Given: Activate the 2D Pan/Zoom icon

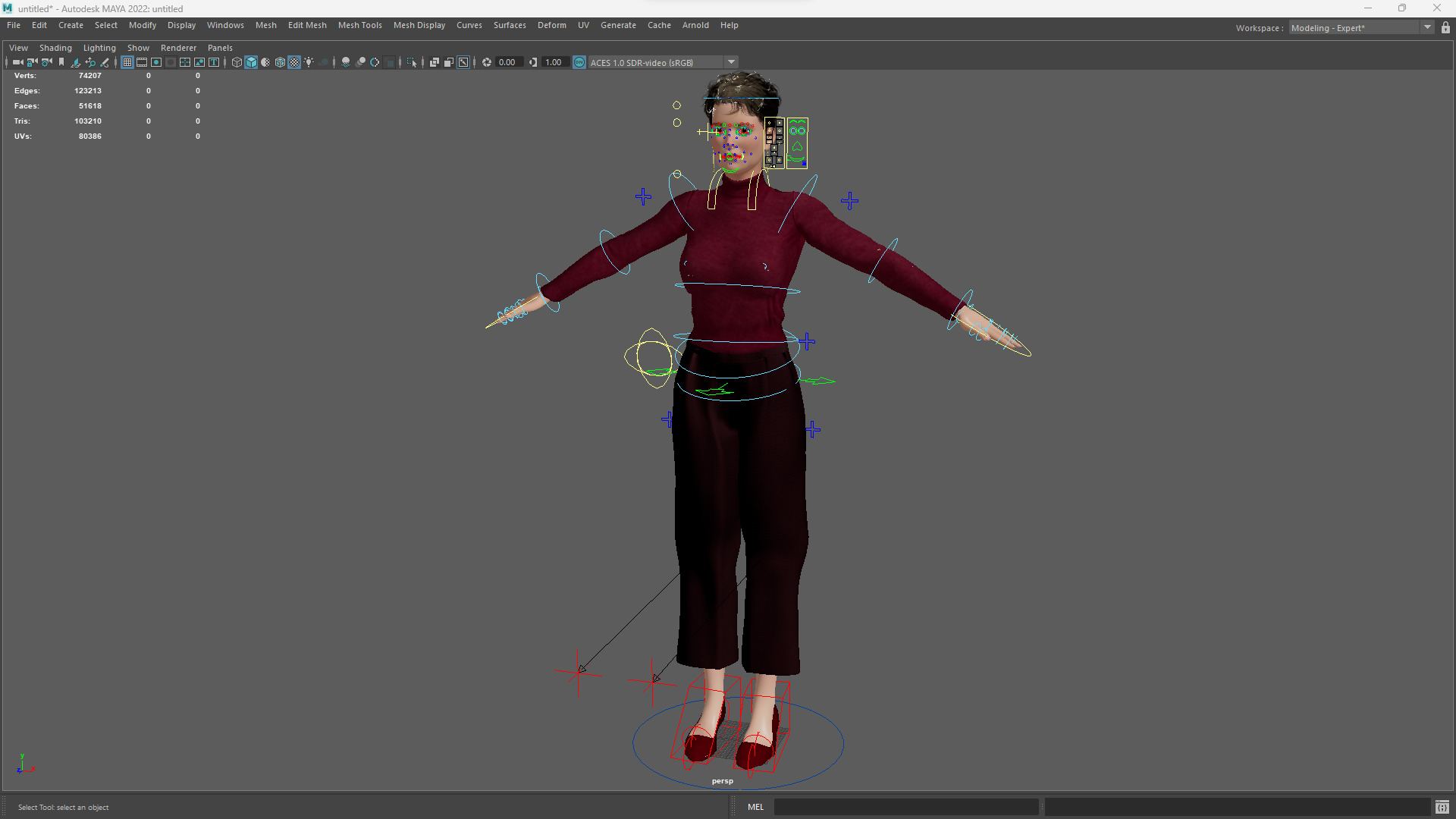Looking at the screenshot, I should [x=90, y=62].
